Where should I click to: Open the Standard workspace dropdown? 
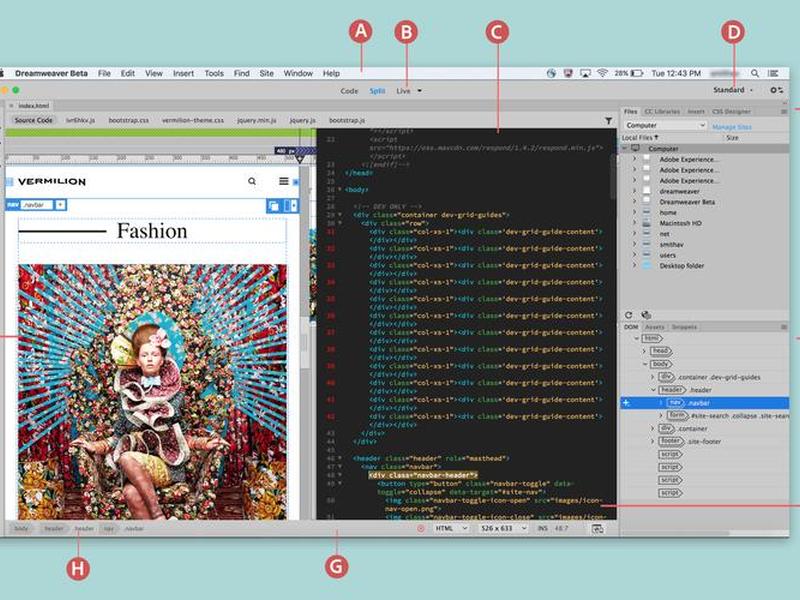(733, 90)
